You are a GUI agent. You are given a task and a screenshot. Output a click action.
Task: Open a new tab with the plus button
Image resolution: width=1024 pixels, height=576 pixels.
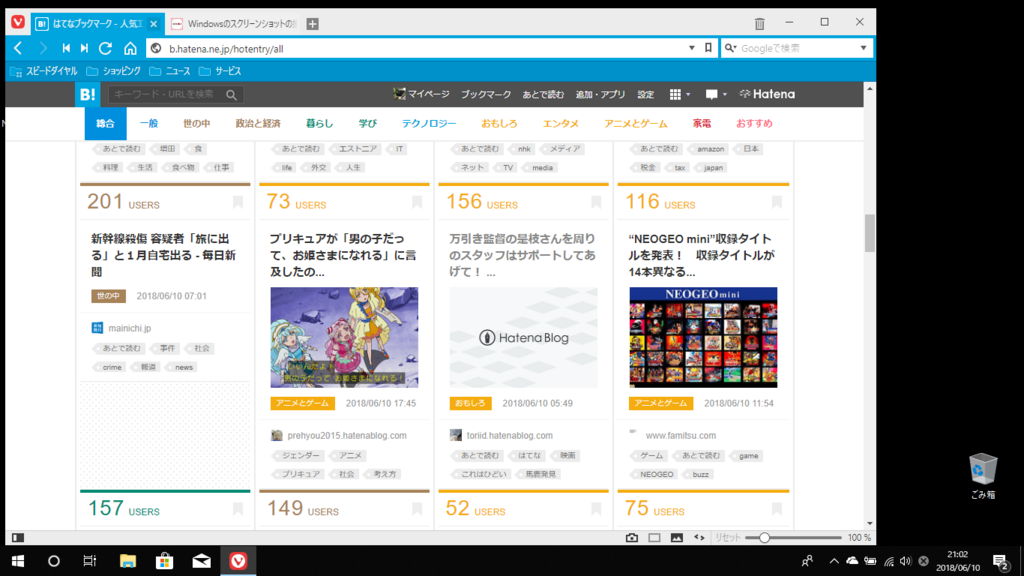(x=312, y=24)
